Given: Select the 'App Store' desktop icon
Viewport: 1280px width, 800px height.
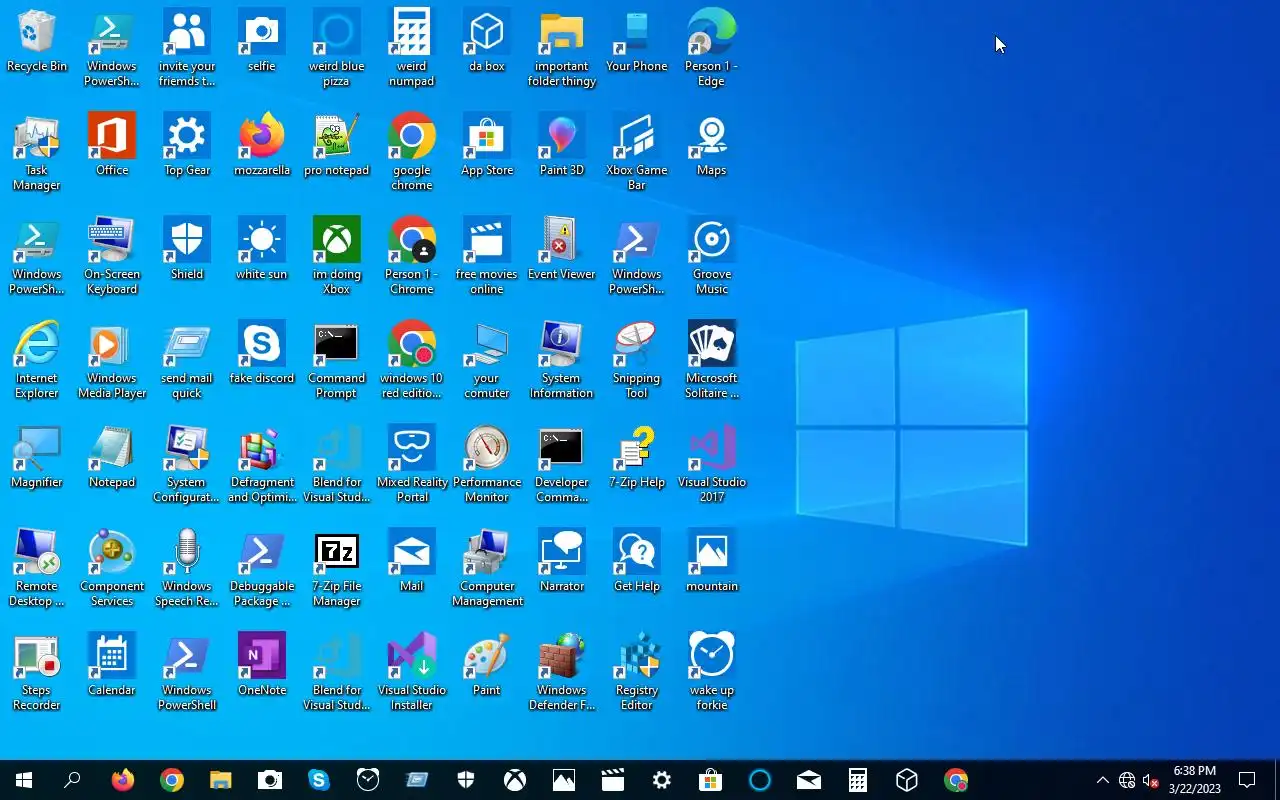Looking at the screenshot, I should click(487, 146).
